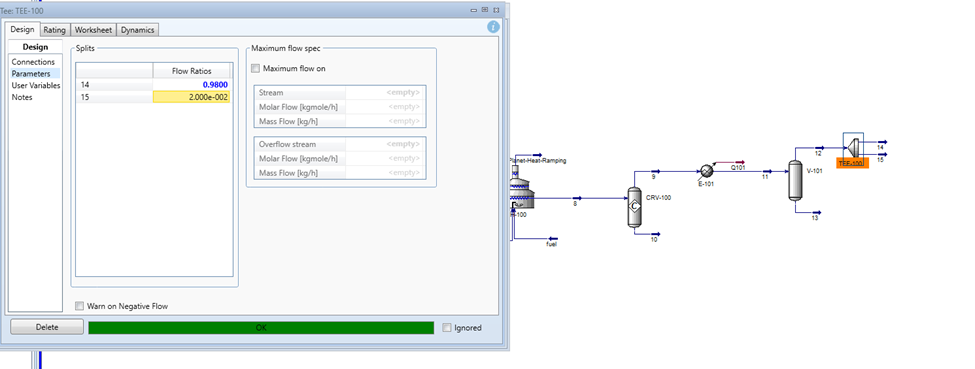975x369 pixels.
Task: Select the TEE-100 tee icon on flowsheet
Action: coord(853,147)
